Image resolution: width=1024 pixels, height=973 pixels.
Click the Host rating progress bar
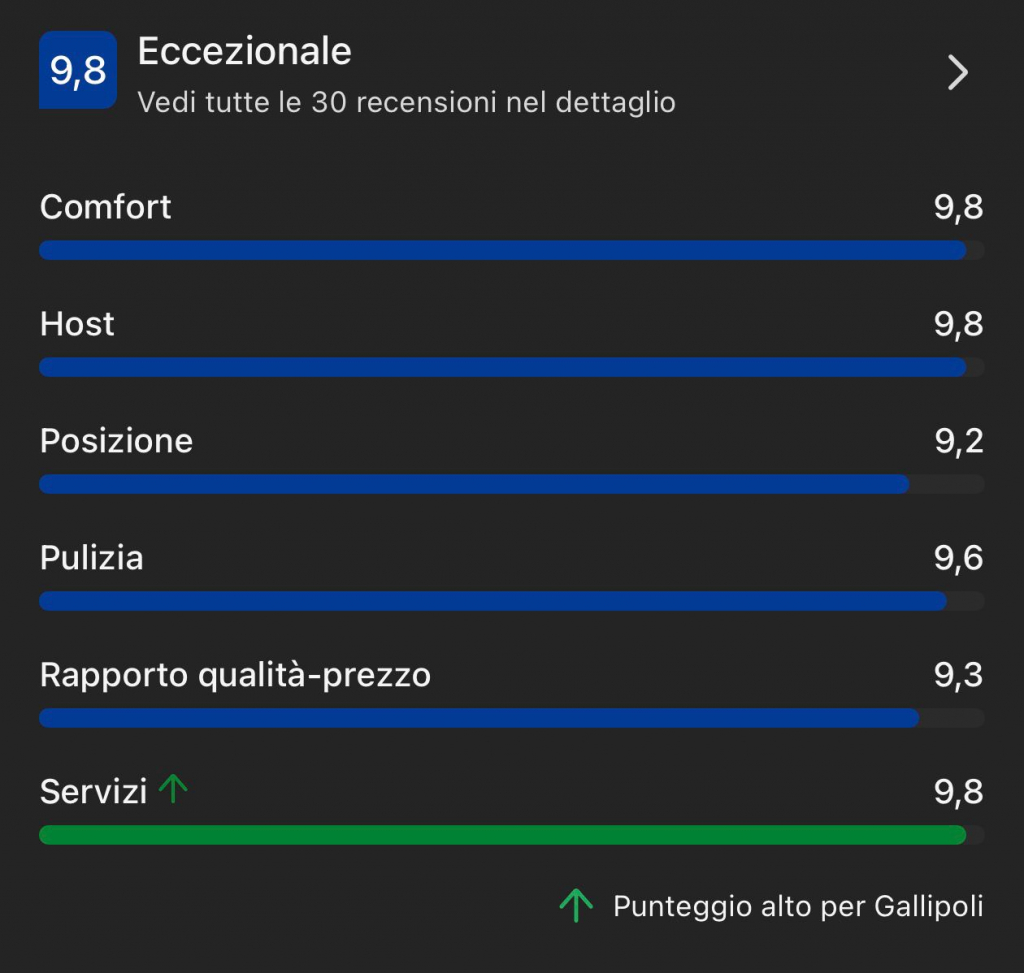510,367
